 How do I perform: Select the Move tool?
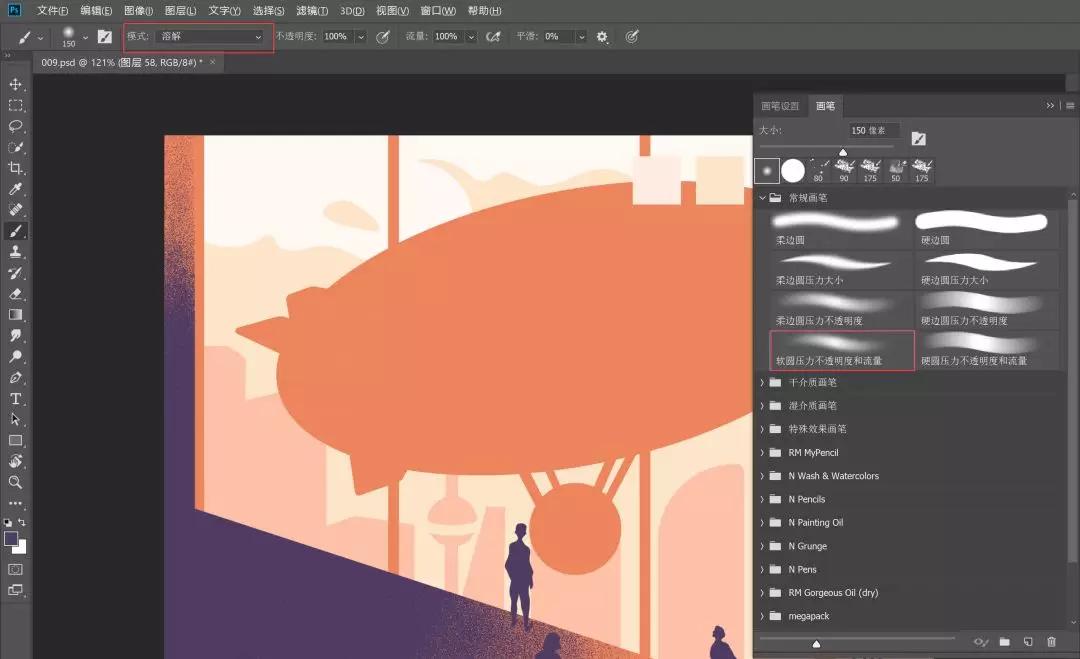(x=16, y=84)
